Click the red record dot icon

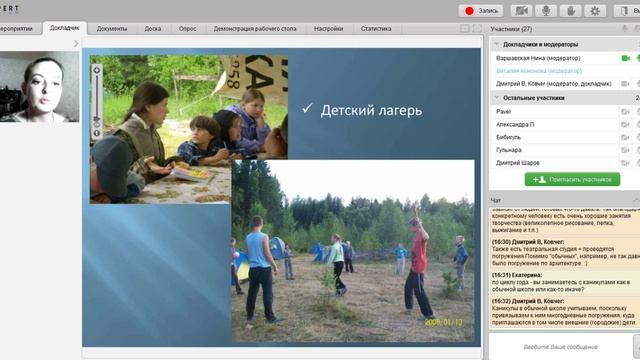pos(469,11)
